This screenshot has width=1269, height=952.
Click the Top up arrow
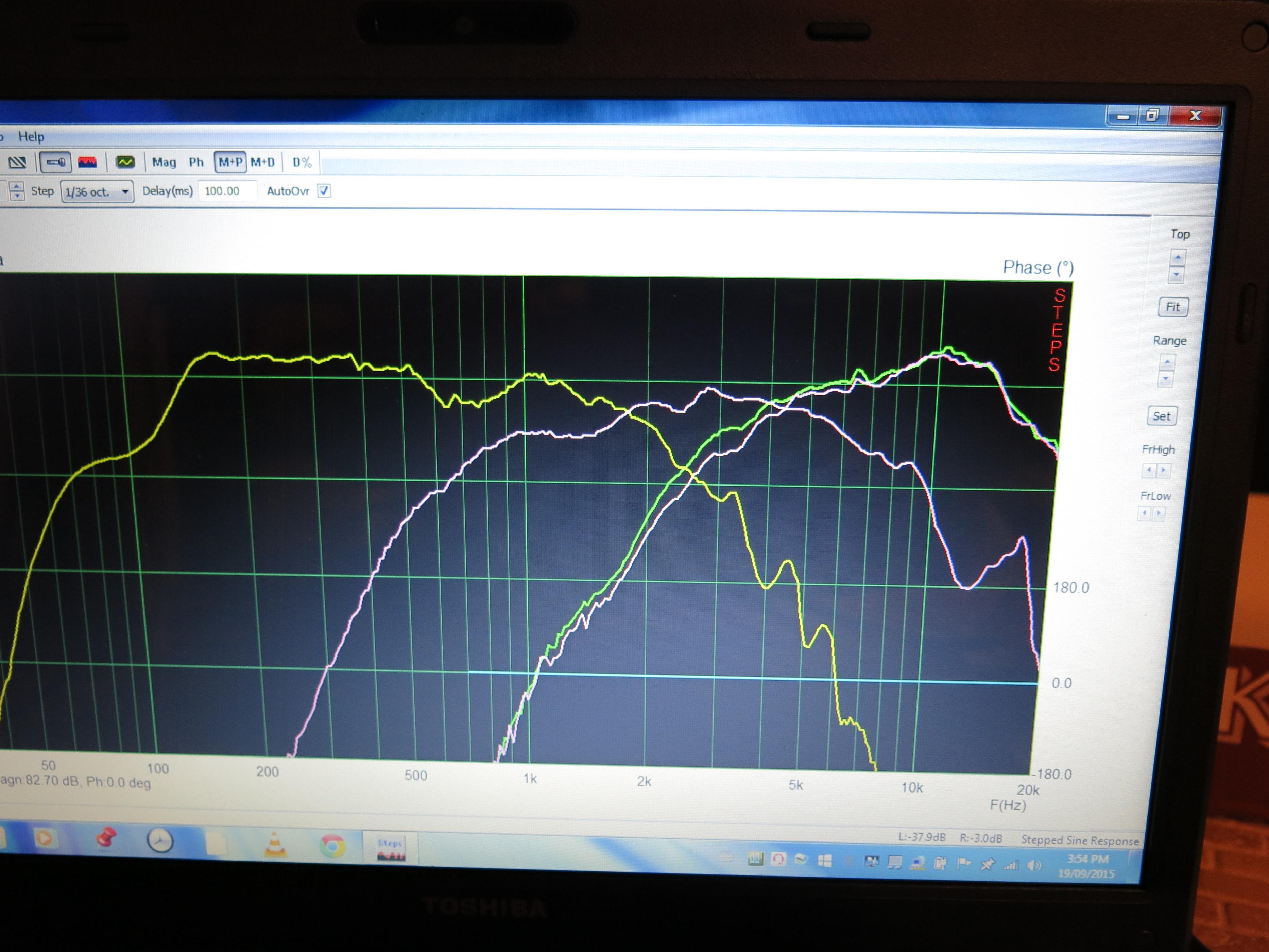point(1178,258)
